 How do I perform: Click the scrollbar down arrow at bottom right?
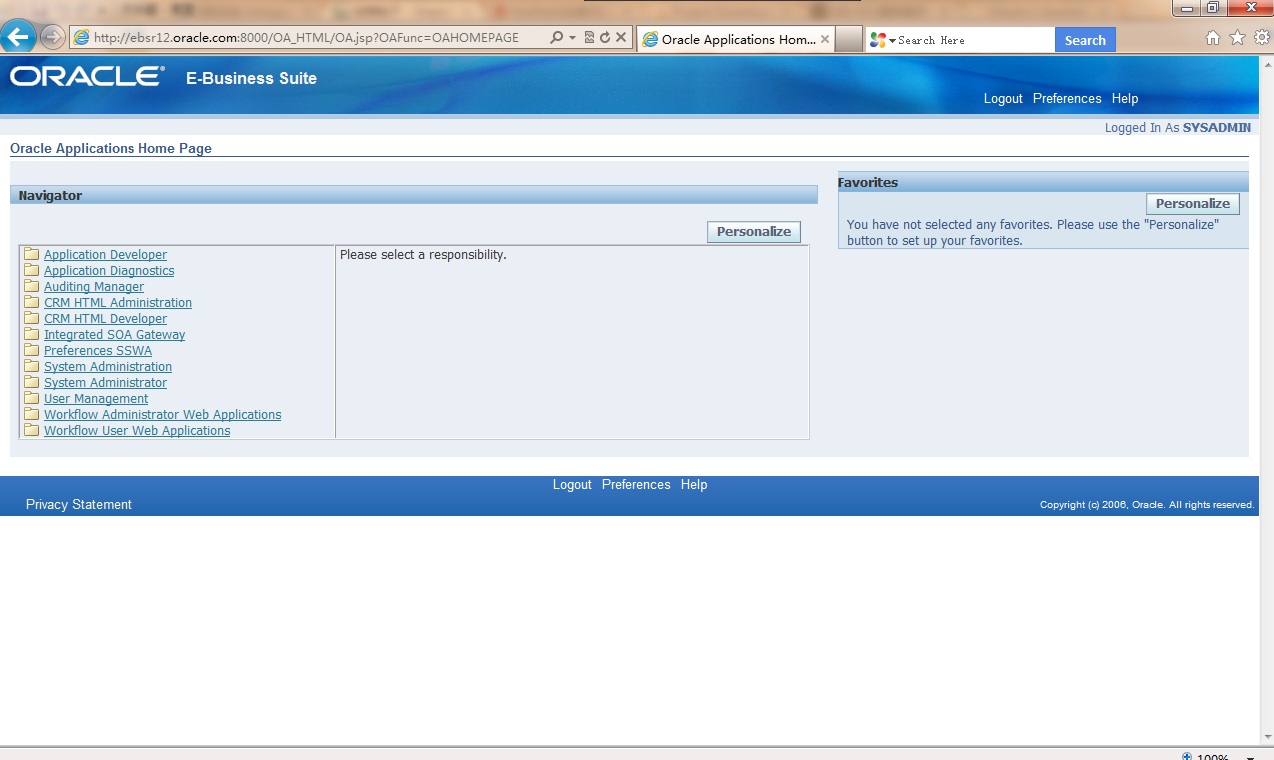pyautogui.click(x=1266, y=737)
